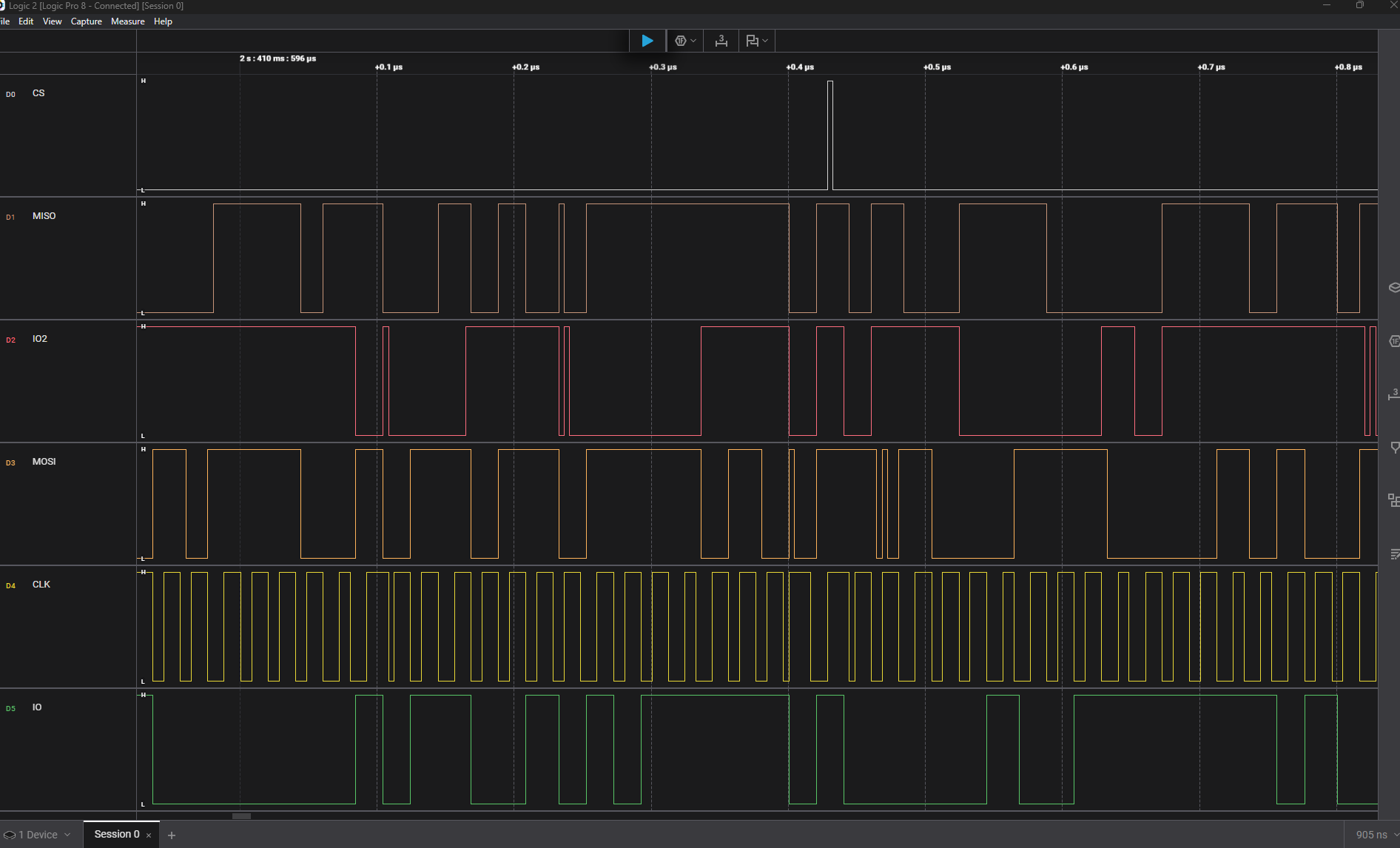The height and width of the screenshot is (848, 1400).
Task: Select the MISO channel label
Action: pos(44,216)
